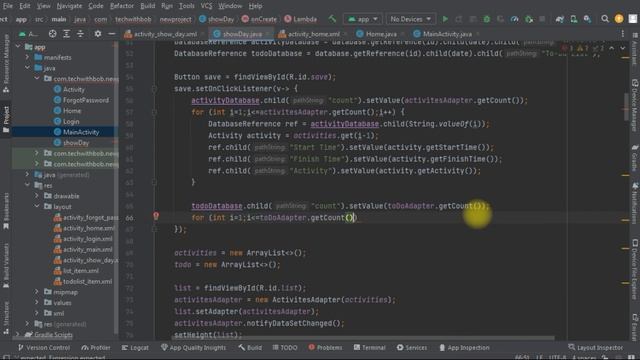
Task: Expand the values folder
Action: pos(37,302)
